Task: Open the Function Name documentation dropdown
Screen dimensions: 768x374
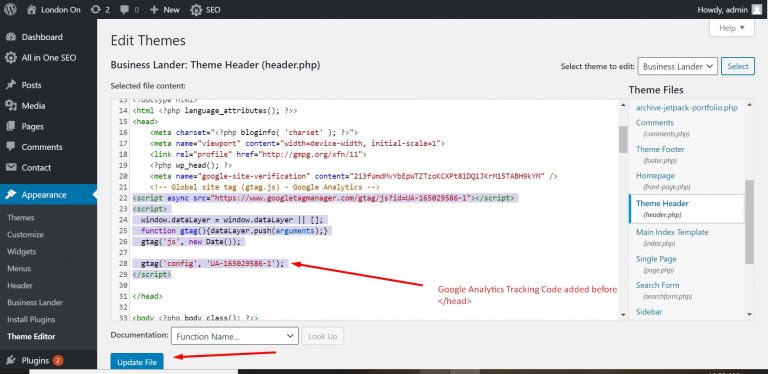Action: click(x=235, y=336)
